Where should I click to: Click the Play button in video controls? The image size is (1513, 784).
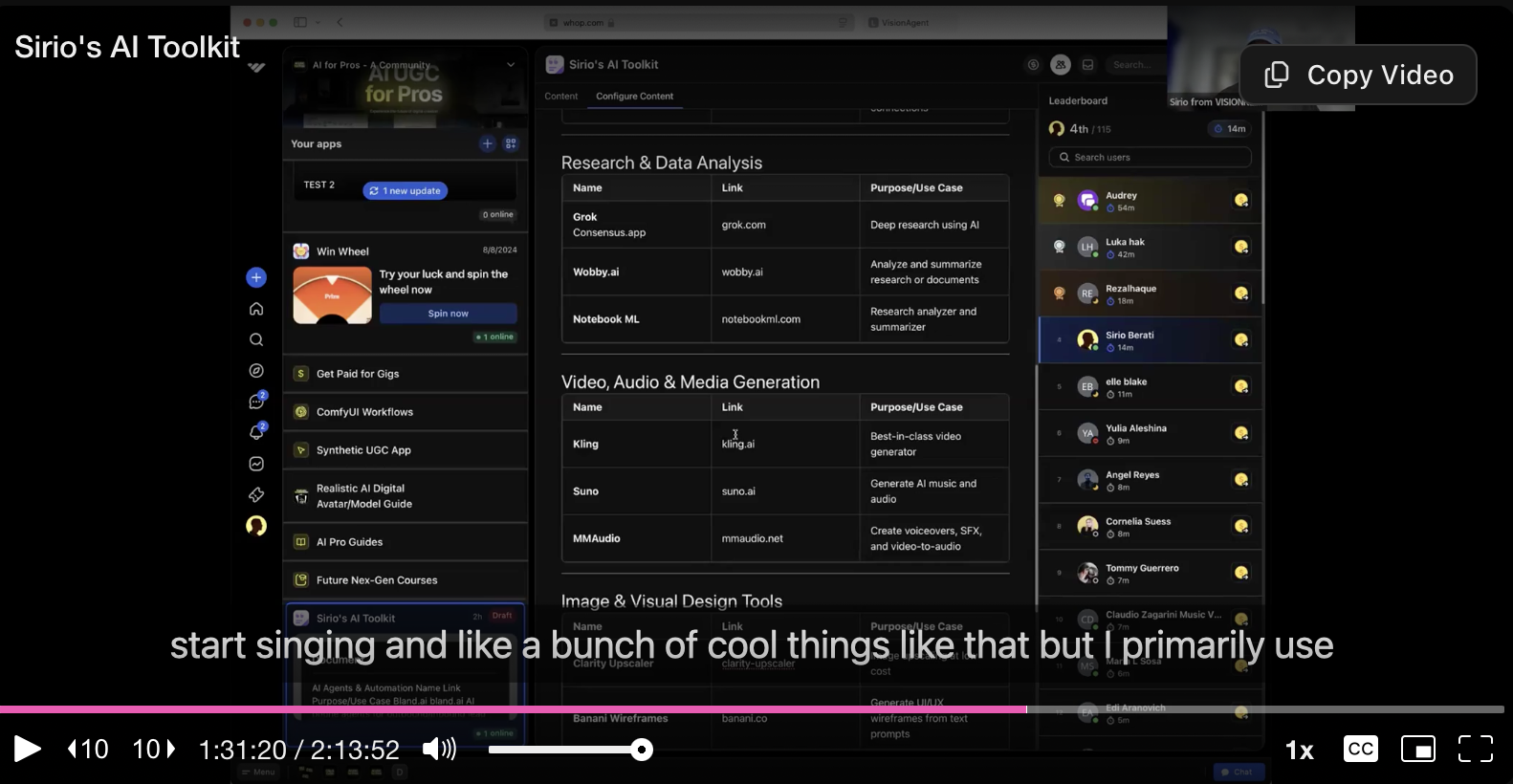pos(27,749)
